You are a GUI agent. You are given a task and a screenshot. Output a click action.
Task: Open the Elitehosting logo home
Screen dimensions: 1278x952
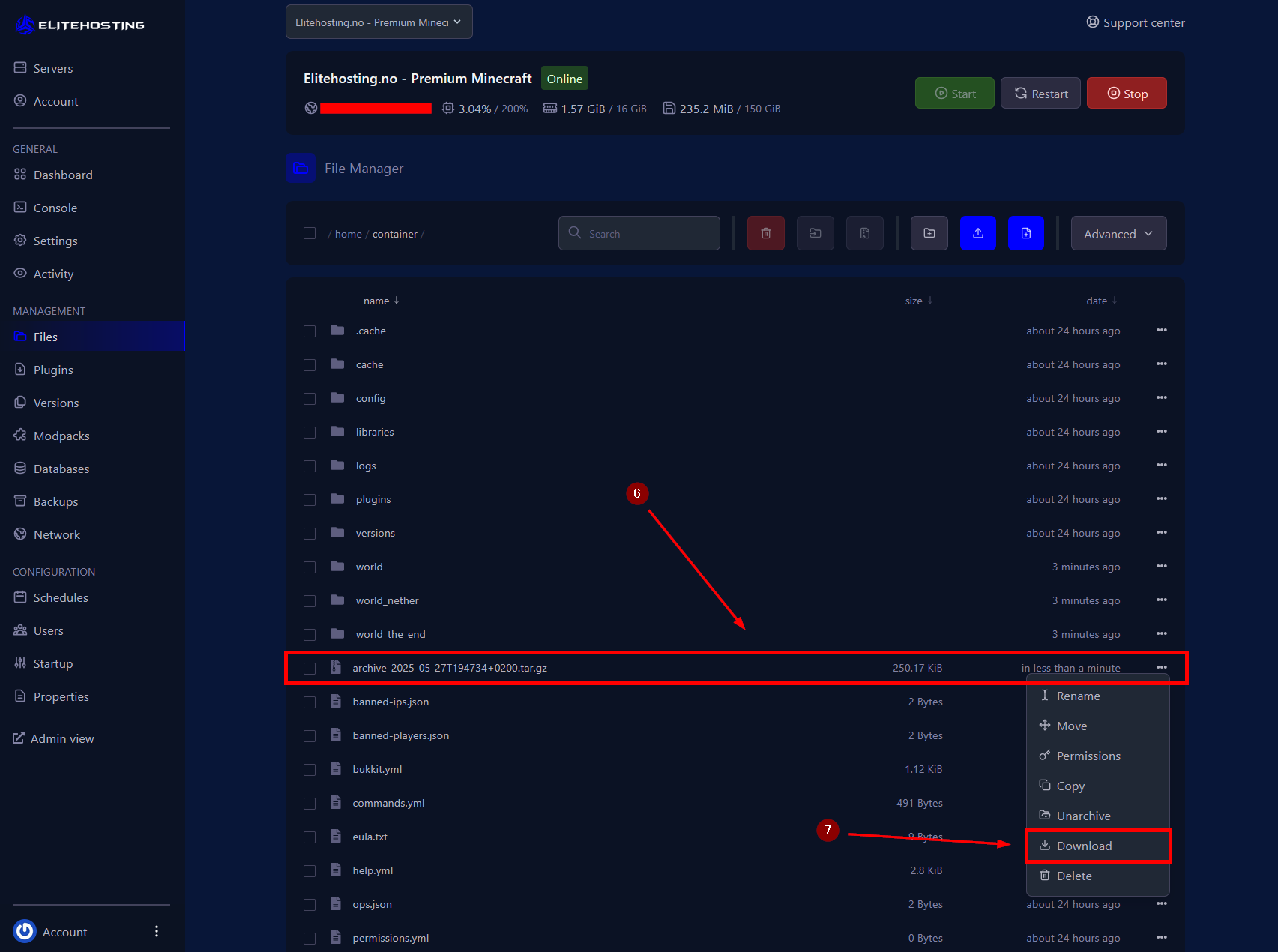tap(79, 25)
